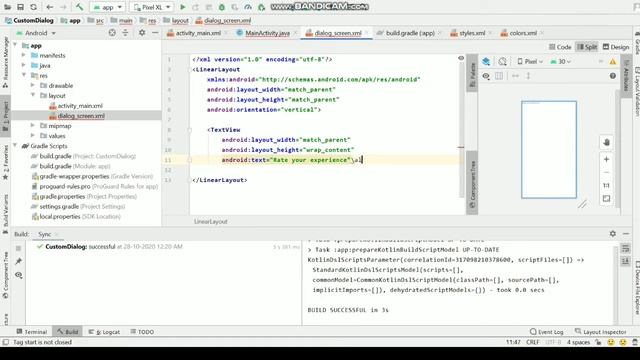The height and width of the screenshot is (360, 640).
Task: Toggle the pan hand tool in preview
Action: 607,142
